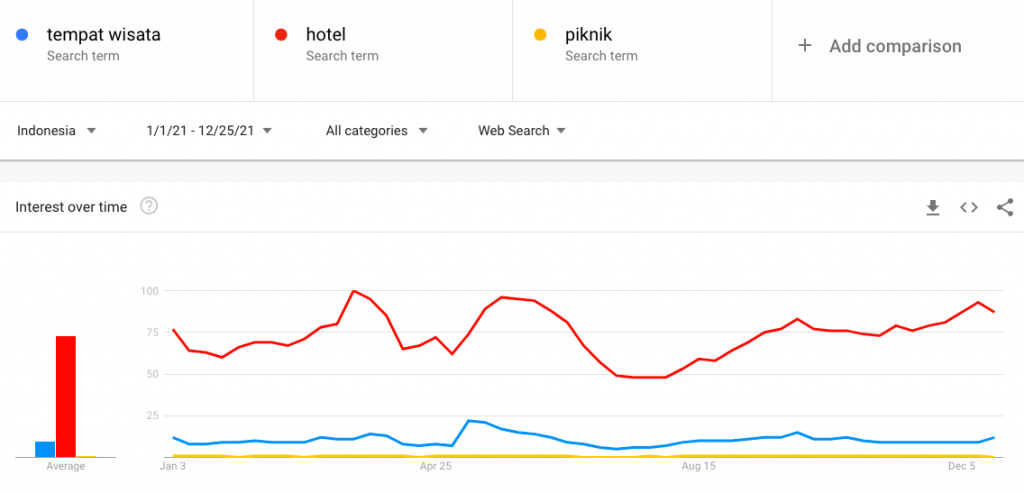Click the Apr 25 label on timeline
1024x493 pixels.
pyautogui.click(x=435, y=466)
